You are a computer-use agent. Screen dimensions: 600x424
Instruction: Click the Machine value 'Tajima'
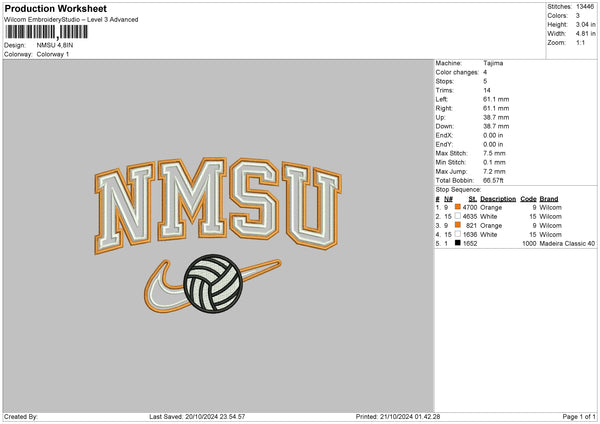point(493,63)
